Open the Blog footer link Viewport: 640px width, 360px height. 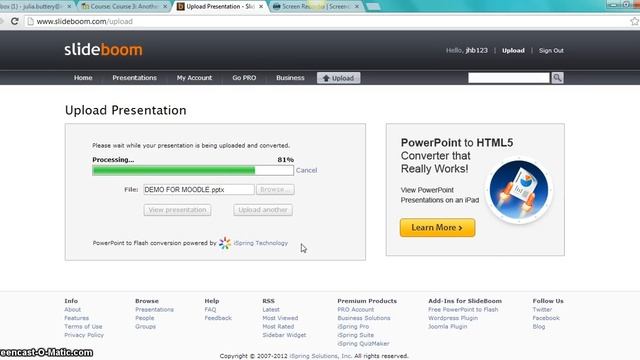pos(539,327)
